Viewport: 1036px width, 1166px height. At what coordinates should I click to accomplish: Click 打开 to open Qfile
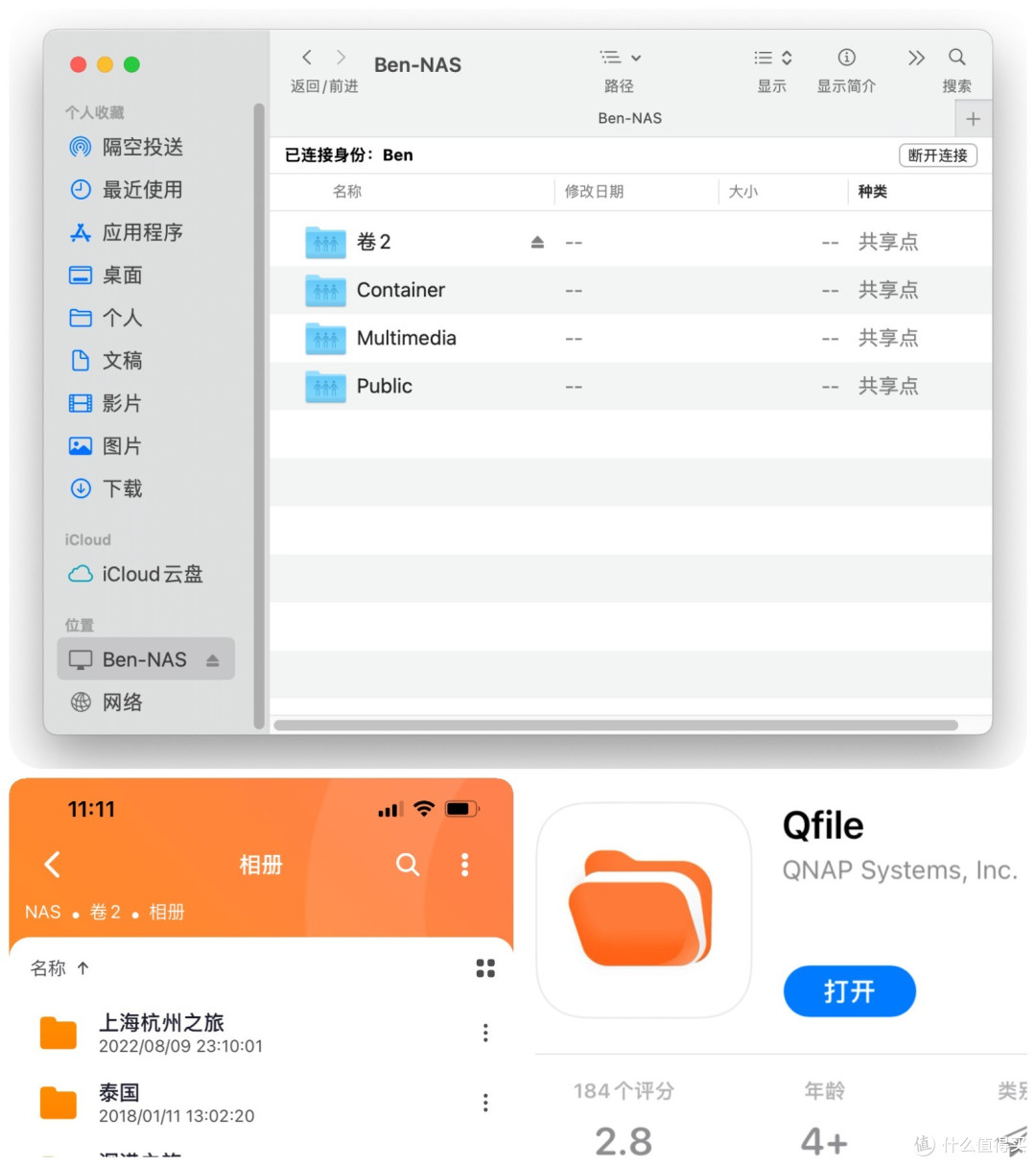click(850, 991)
